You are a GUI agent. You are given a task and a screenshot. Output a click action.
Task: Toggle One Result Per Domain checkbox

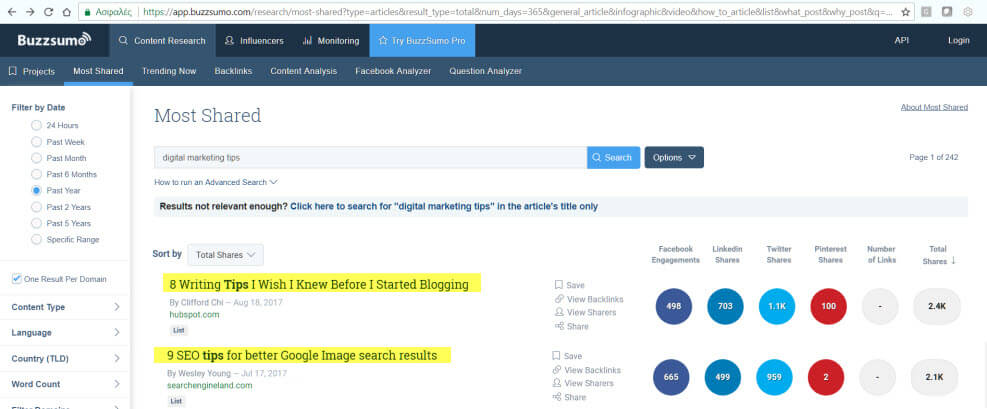pos(17,279)
